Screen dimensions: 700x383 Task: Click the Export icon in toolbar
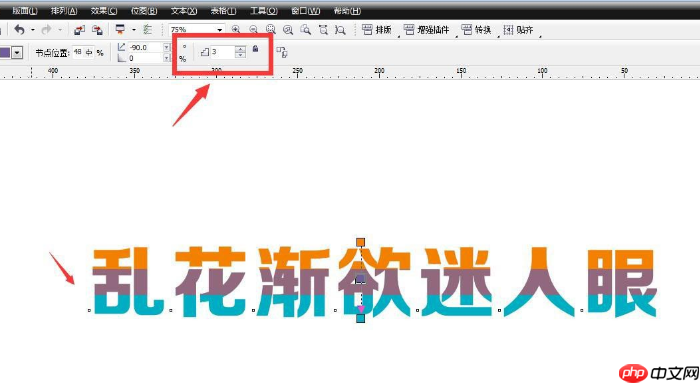[x=97, y=30]
